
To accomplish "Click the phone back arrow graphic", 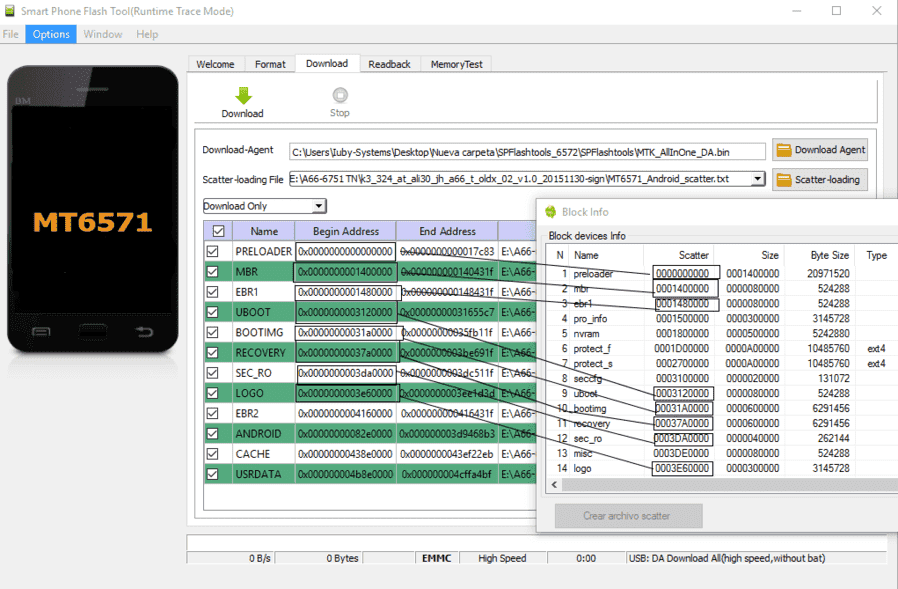I will pos(144,331).
